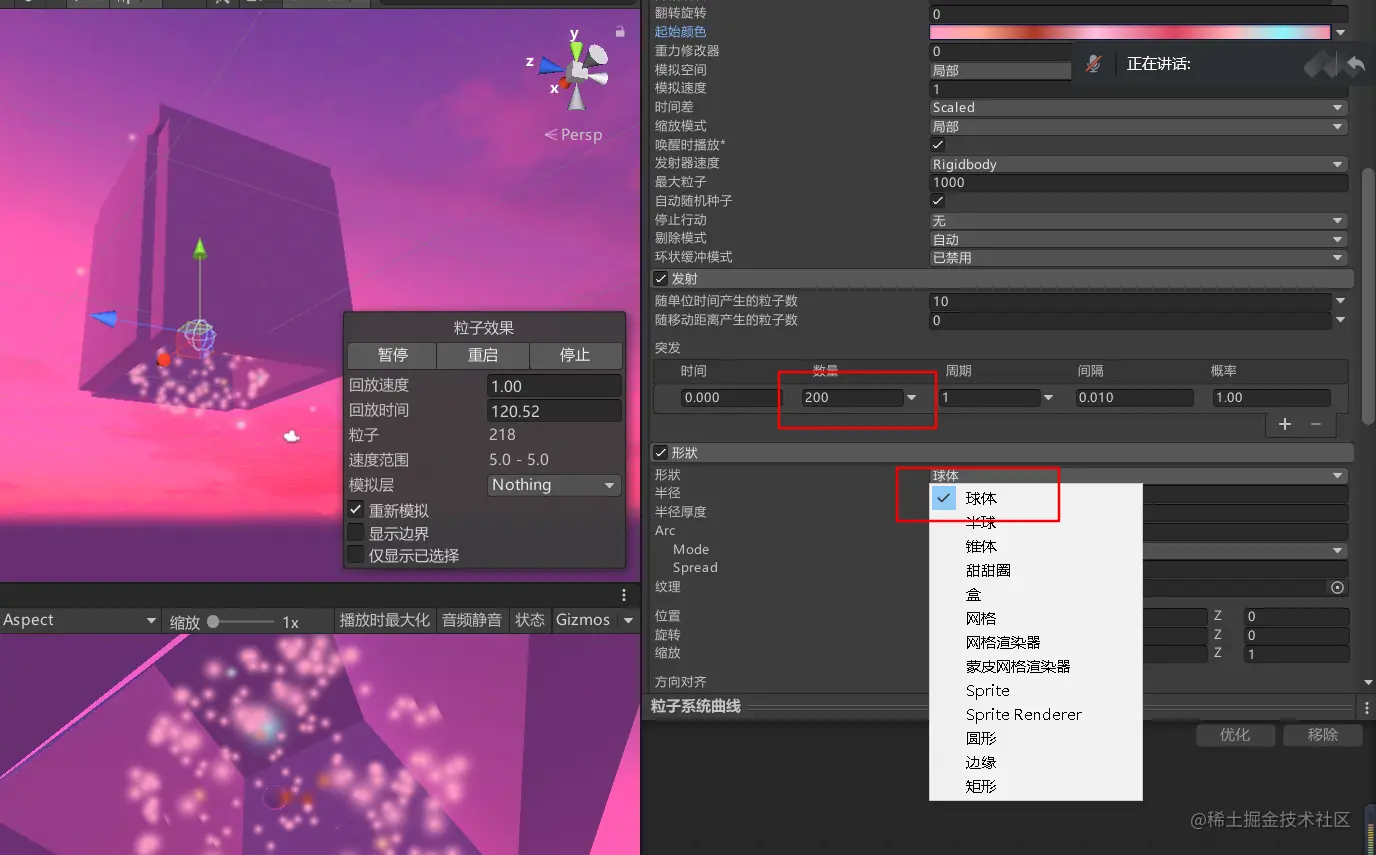Enable 仅显示已选择 checkbox
This screenshot has height=855, width=1376.
(x=355, y=555)
